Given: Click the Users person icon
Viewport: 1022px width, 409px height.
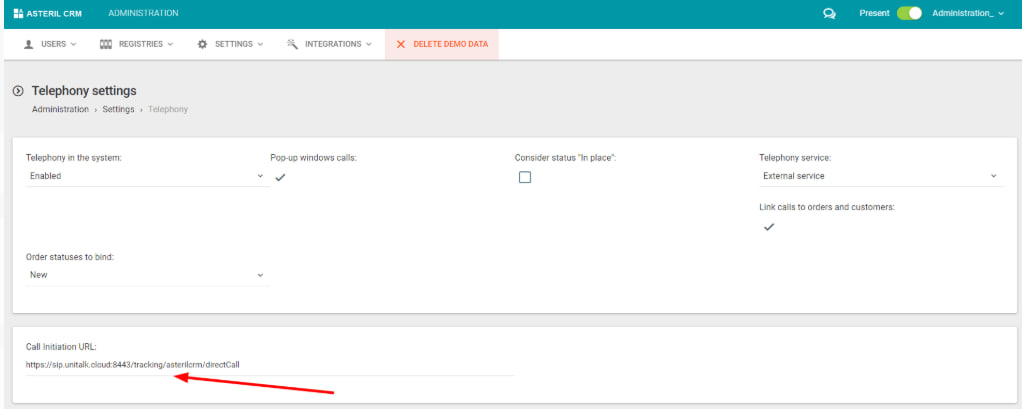Looking at the screenshot, I should (x=28, y=44).
